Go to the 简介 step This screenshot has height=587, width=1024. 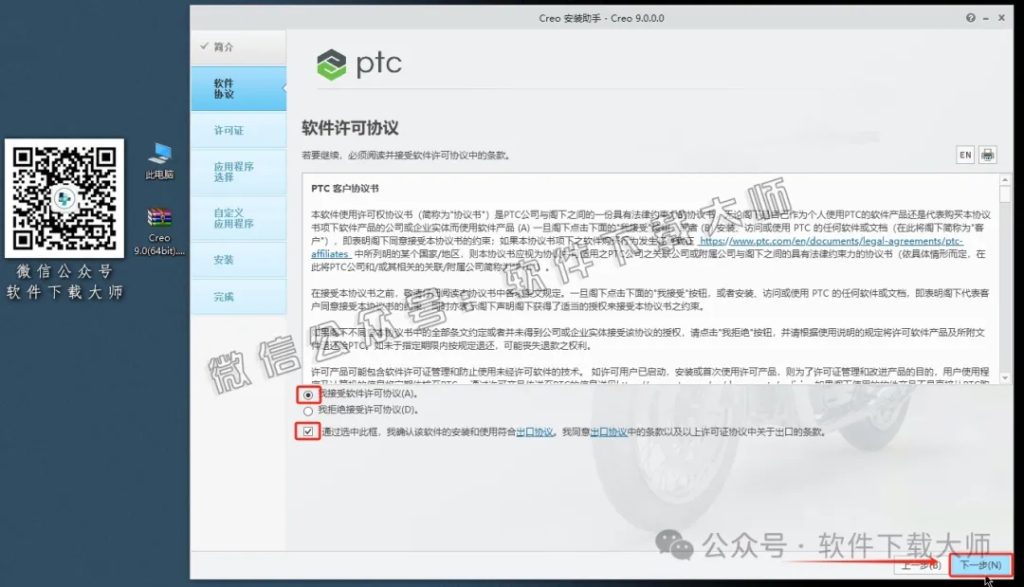[238, 47]
